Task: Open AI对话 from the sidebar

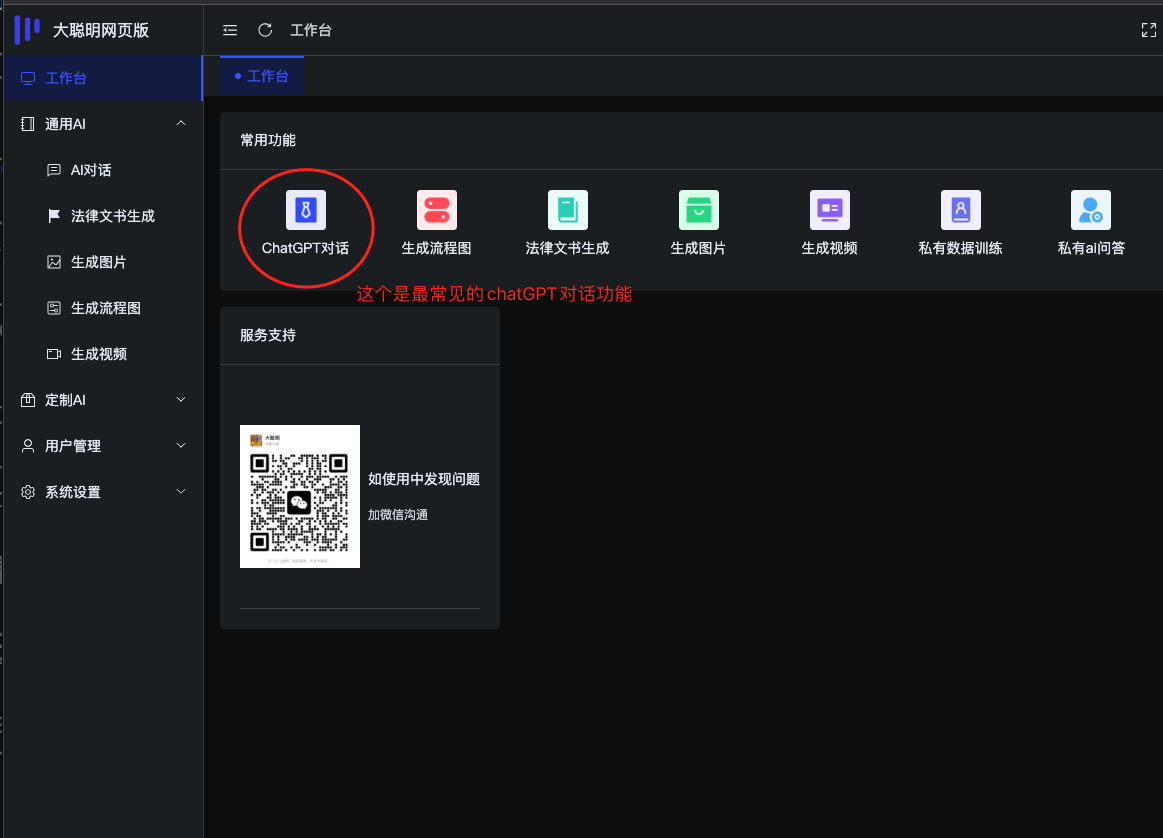Action: tap(102, 170)
